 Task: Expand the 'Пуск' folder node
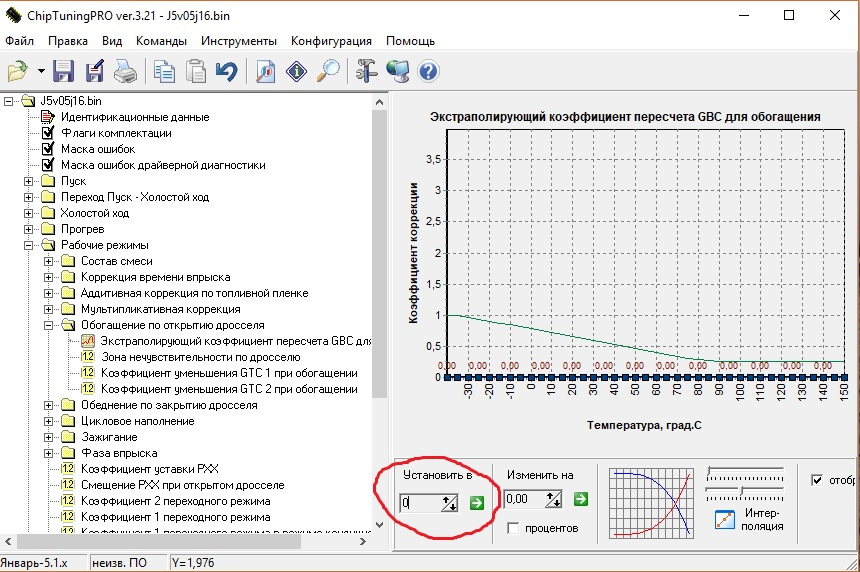click(x=29, y=181)
